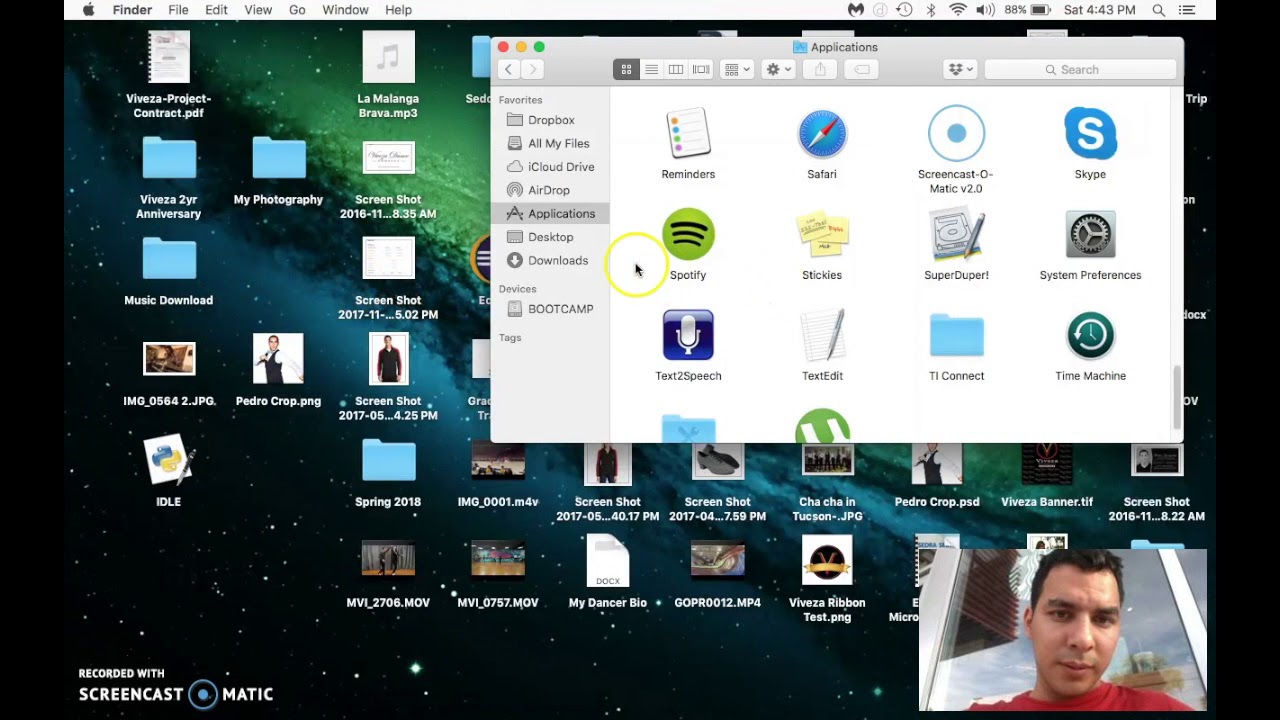Select the Stickies app icon
The height and width of the screenshot is (720, 1280).
pos(822,235)
